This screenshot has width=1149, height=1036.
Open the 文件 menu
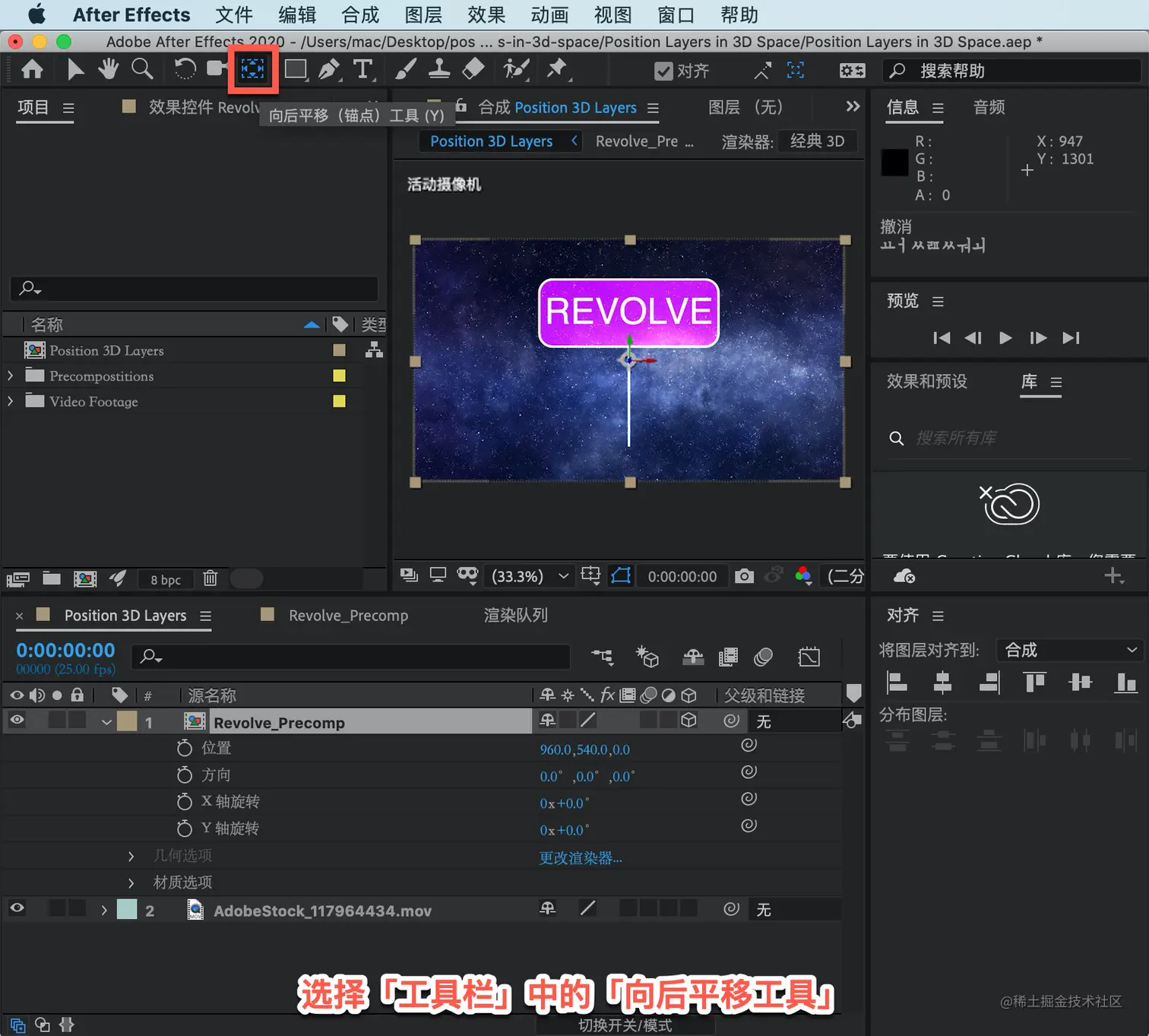coord(234,15)
